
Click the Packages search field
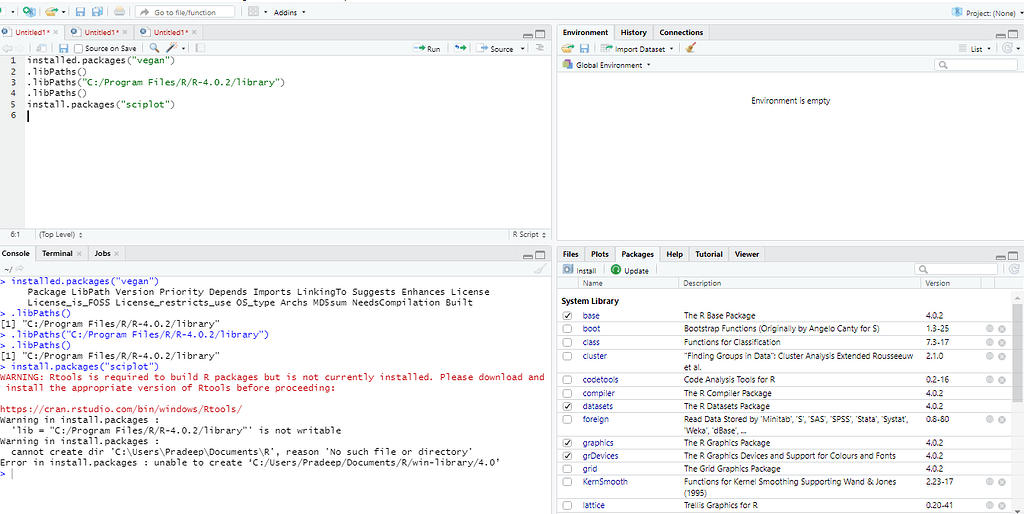[x=955, y=269]
